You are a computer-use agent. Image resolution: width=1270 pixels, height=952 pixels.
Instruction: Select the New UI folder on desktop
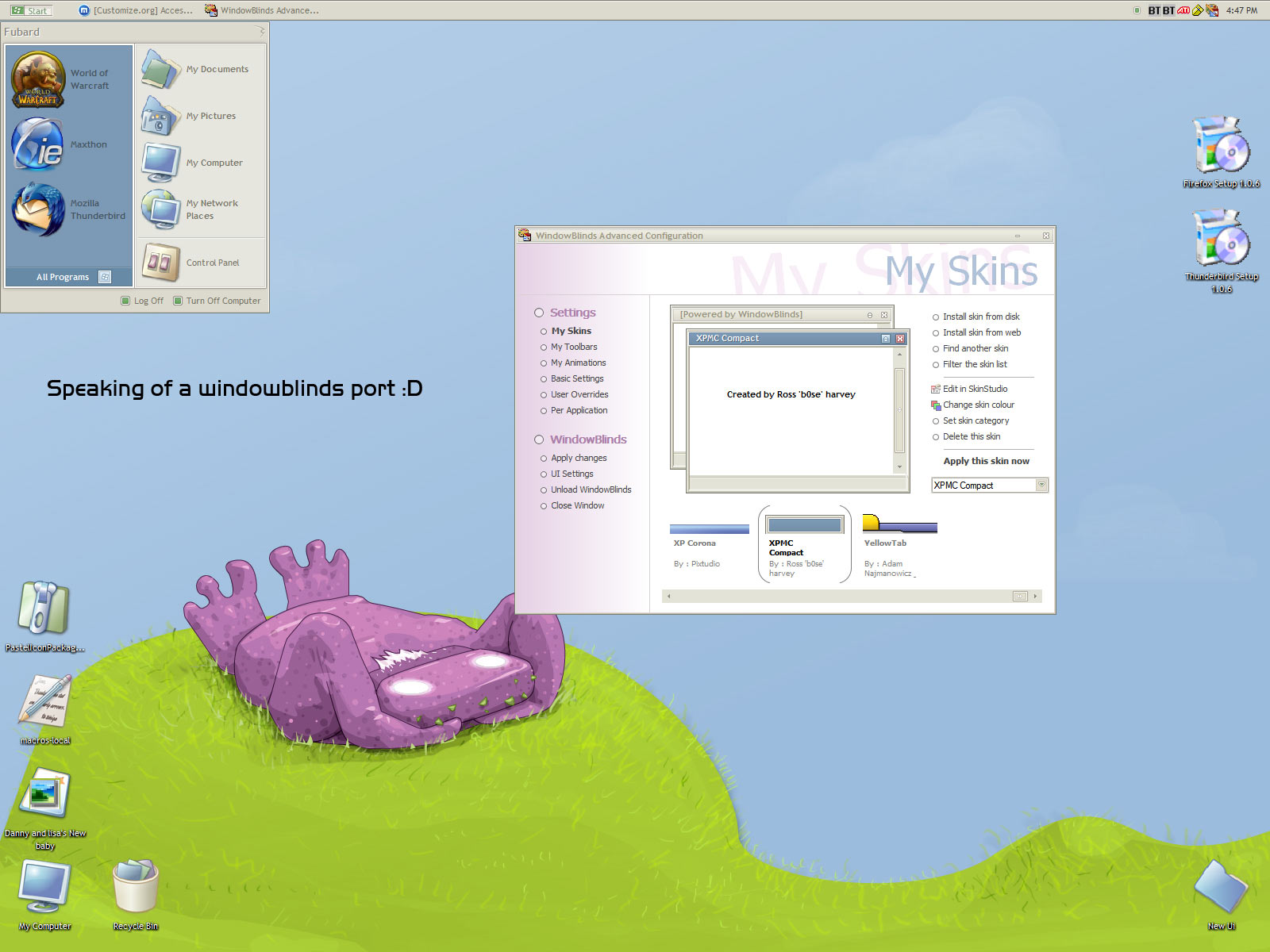tap(1221, 896)
